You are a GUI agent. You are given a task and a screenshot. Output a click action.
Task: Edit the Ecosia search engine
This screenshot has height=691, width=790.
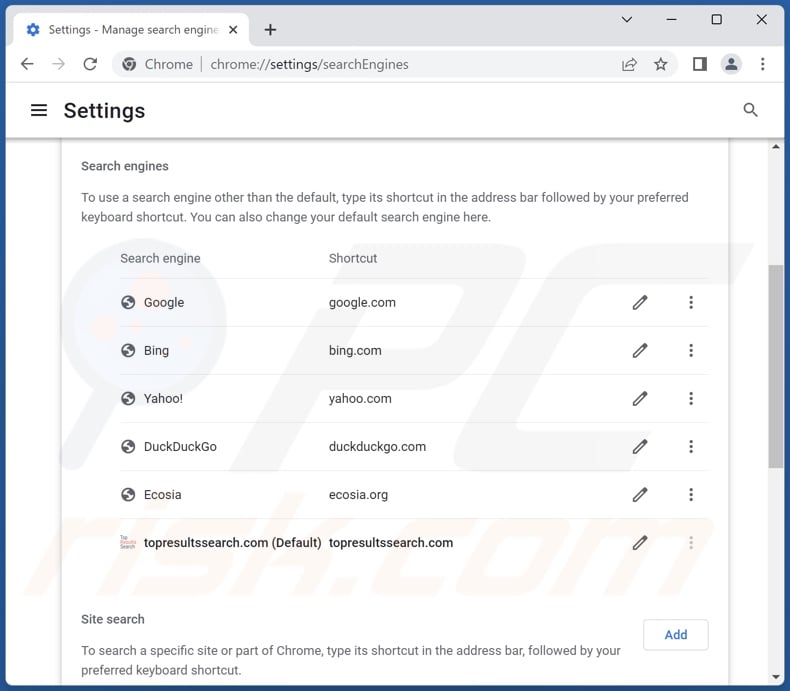(x=640, y=495)
